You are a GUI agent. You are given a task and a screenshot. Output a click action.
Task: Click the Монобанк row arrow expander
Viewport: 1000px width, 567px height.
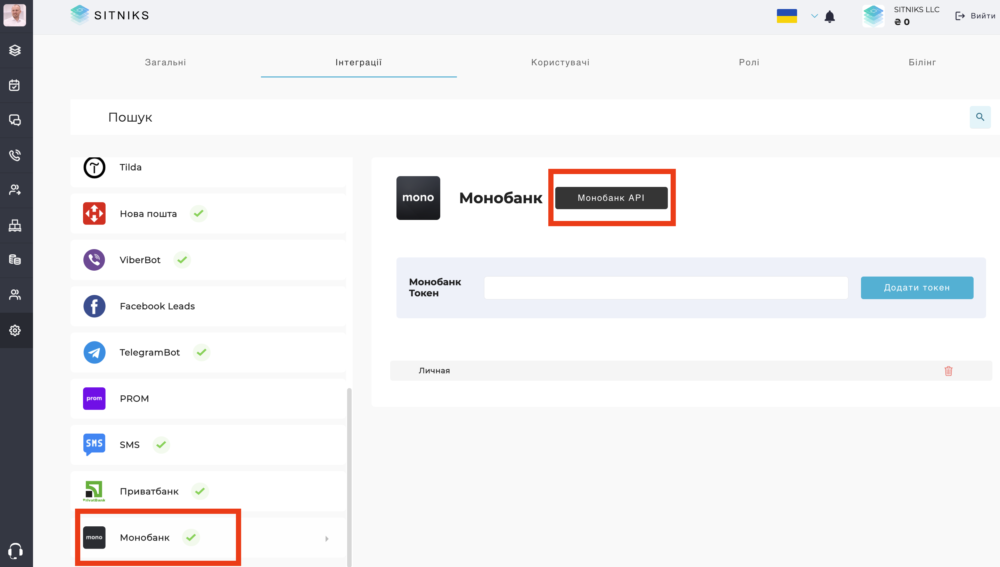pos(327,539)
